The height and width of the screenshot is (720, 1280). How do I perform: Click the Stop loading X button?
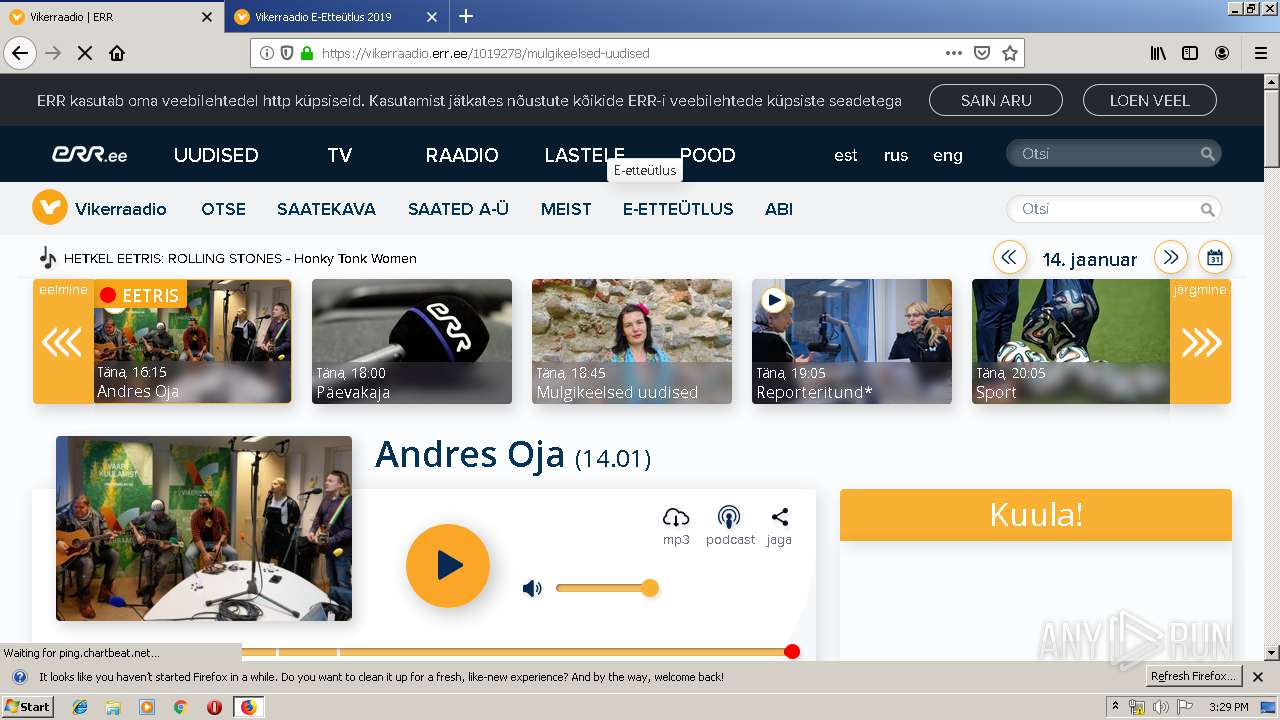[x=85, y=53]
